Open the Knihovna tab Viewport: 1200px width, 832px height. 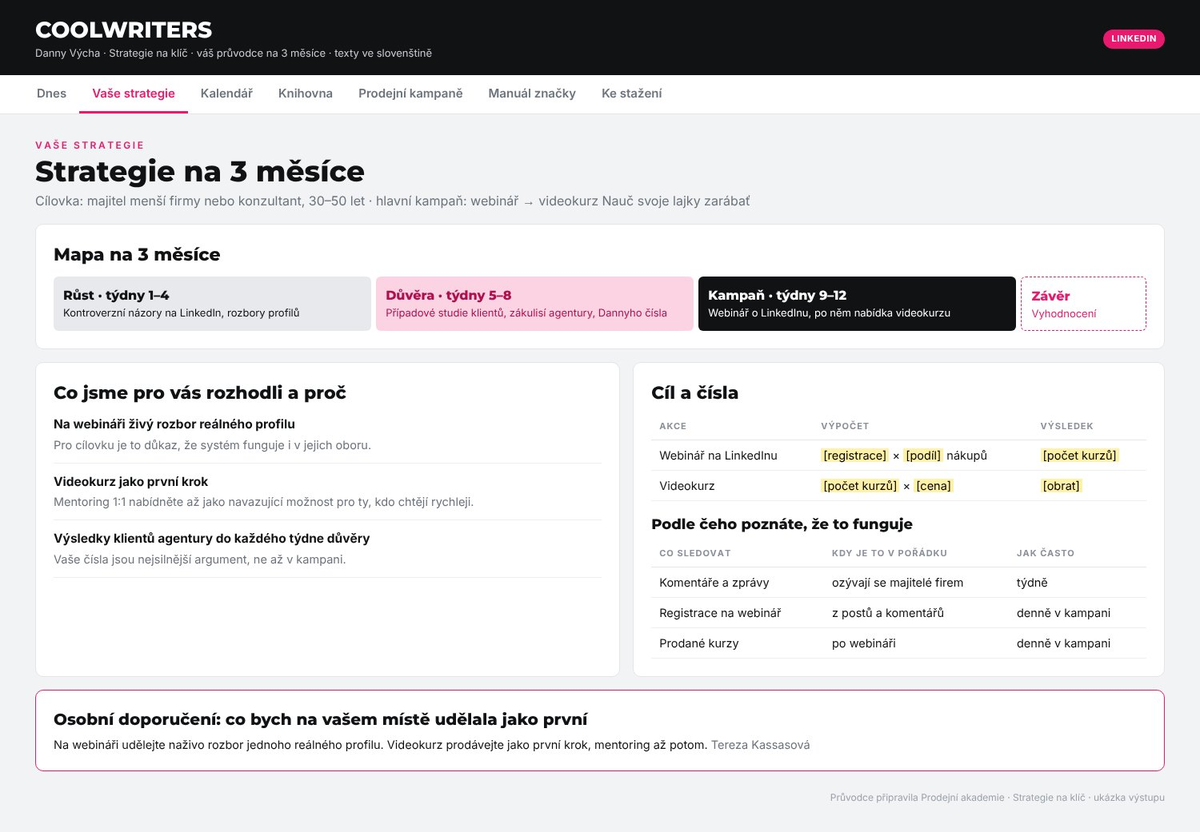(x=305, y=93)
